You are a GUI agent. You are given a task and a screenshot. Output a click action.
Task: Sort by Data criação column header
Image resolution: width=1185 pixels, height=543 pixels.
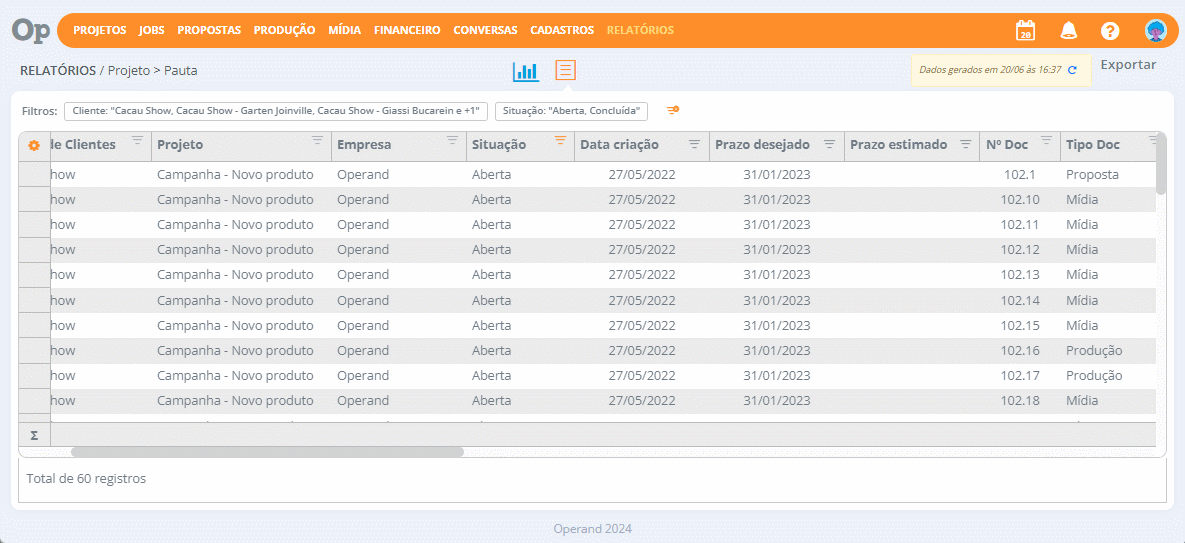pyautogui.click(x=620, y=145)
